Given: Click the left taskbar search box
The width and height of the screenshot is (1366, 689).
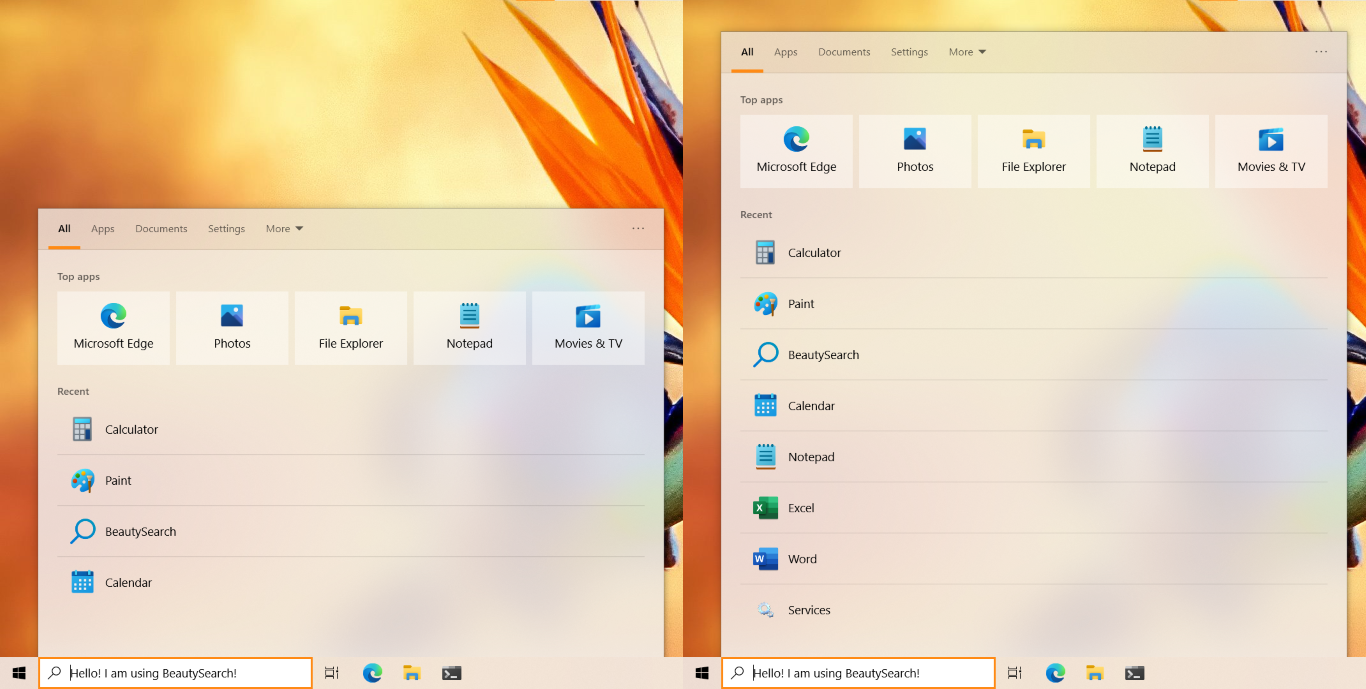Looking at the screenshot, I should tap(176, 673).
